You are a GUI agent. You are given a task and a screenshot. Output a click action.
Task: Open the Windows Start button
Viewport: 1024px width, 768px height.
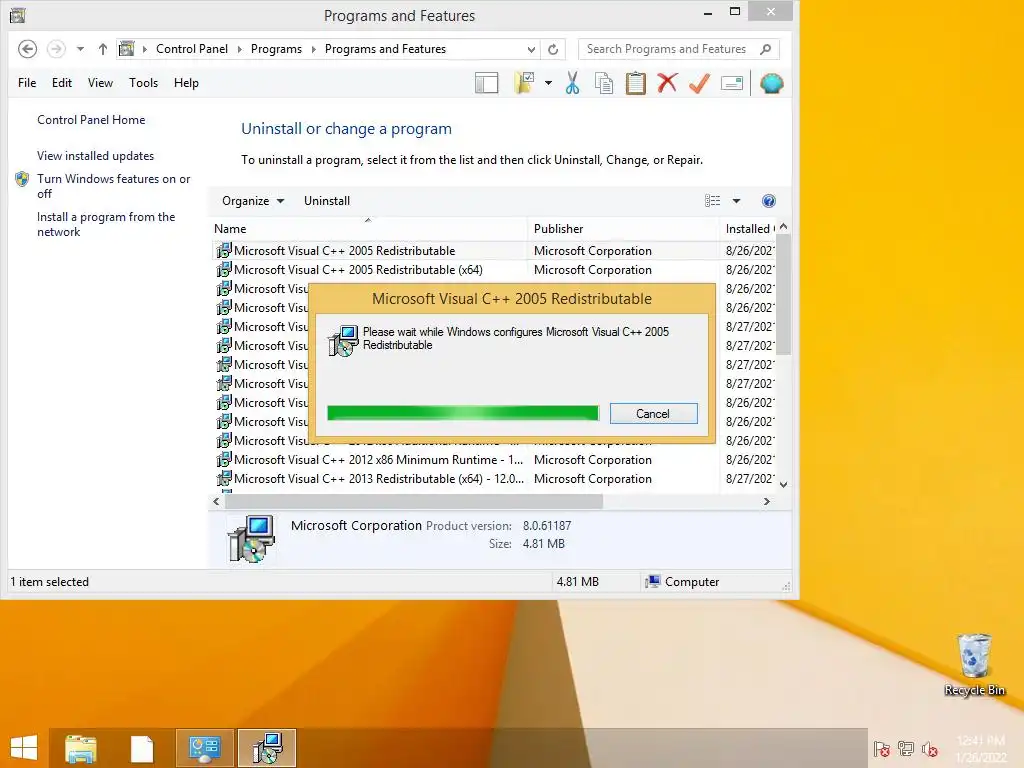[x=24, y=748]
